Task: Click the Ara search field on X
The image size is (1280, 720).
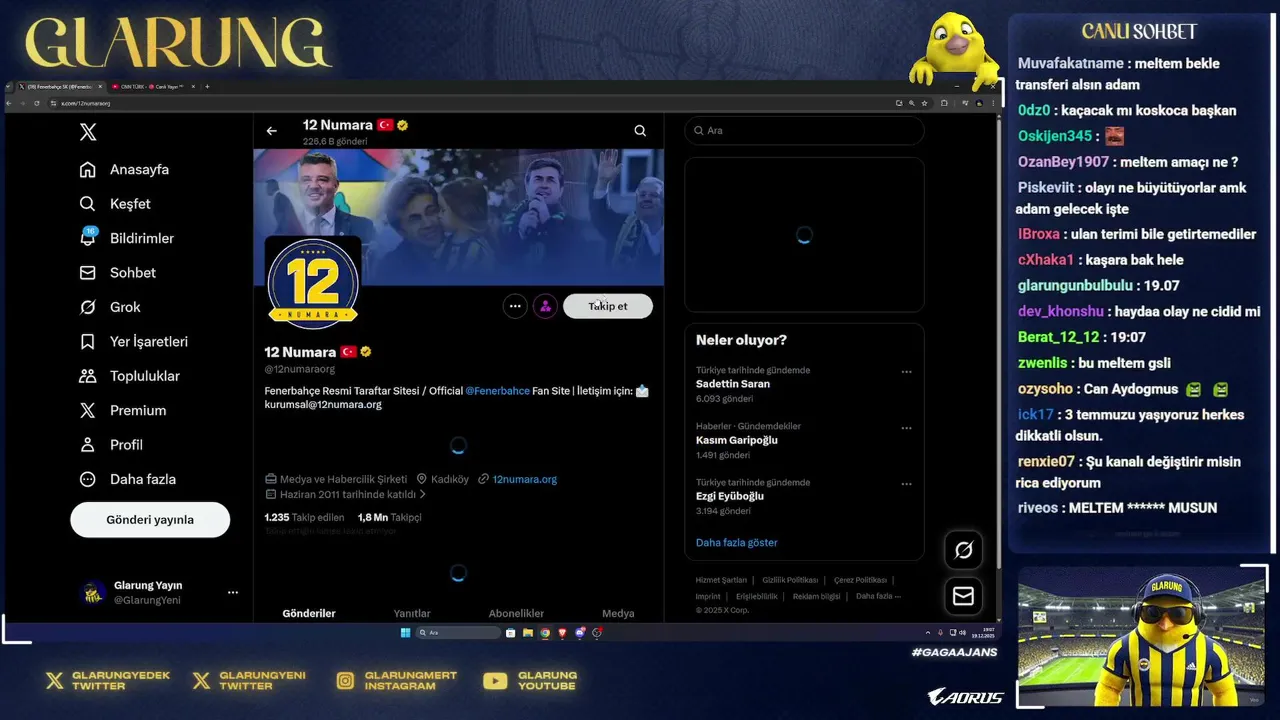Action: (804, 131)
